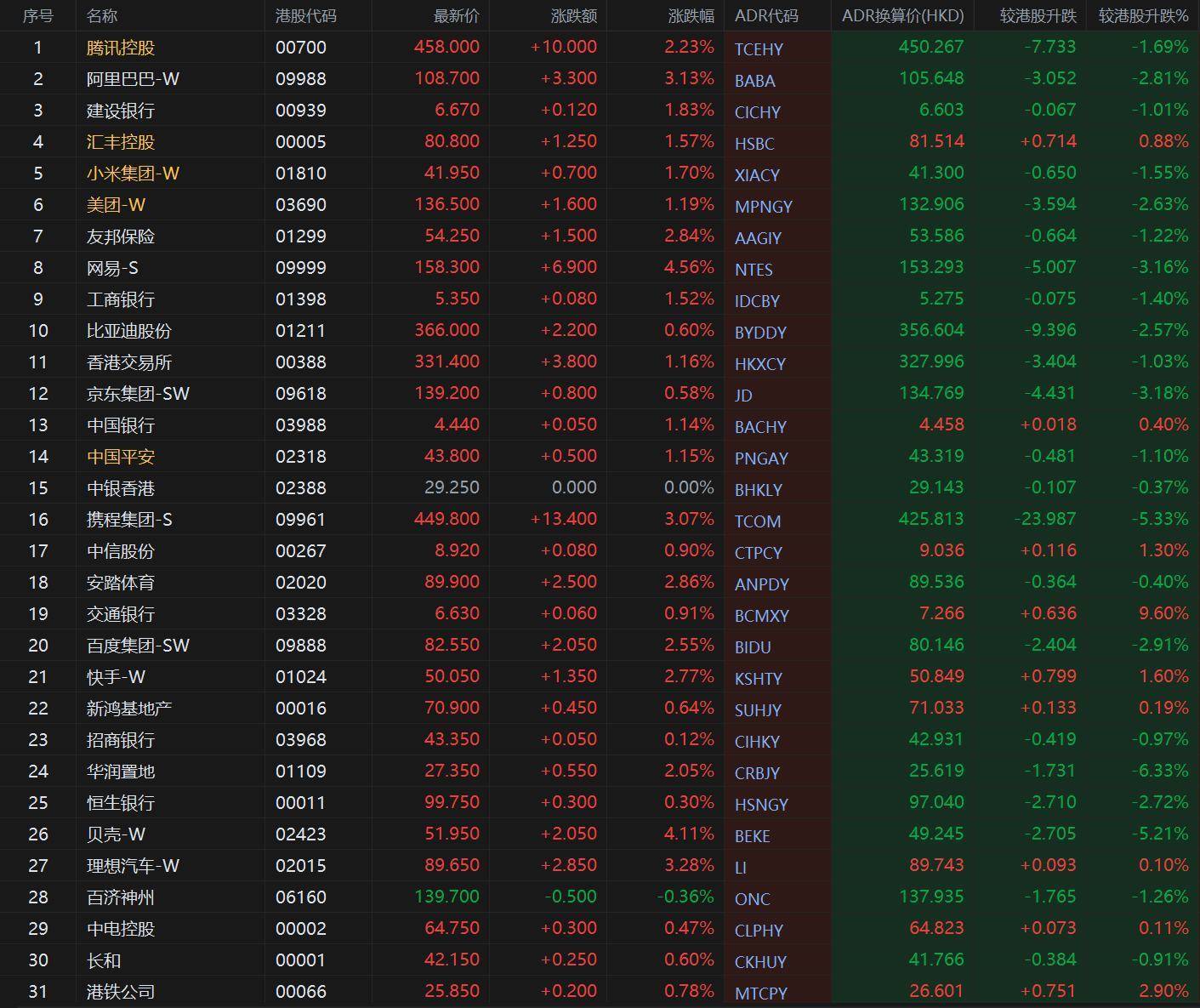This screenshot has width=1200, height=1008.
Task: Click the 新鸿基地产 stock name
Action: 129,709
